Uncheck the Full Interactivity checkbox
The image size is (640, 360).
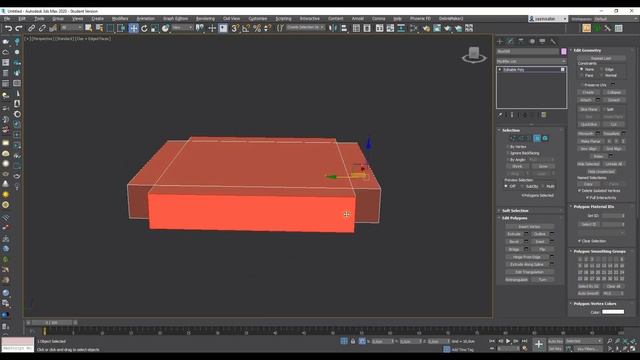(x=588, y=198)
